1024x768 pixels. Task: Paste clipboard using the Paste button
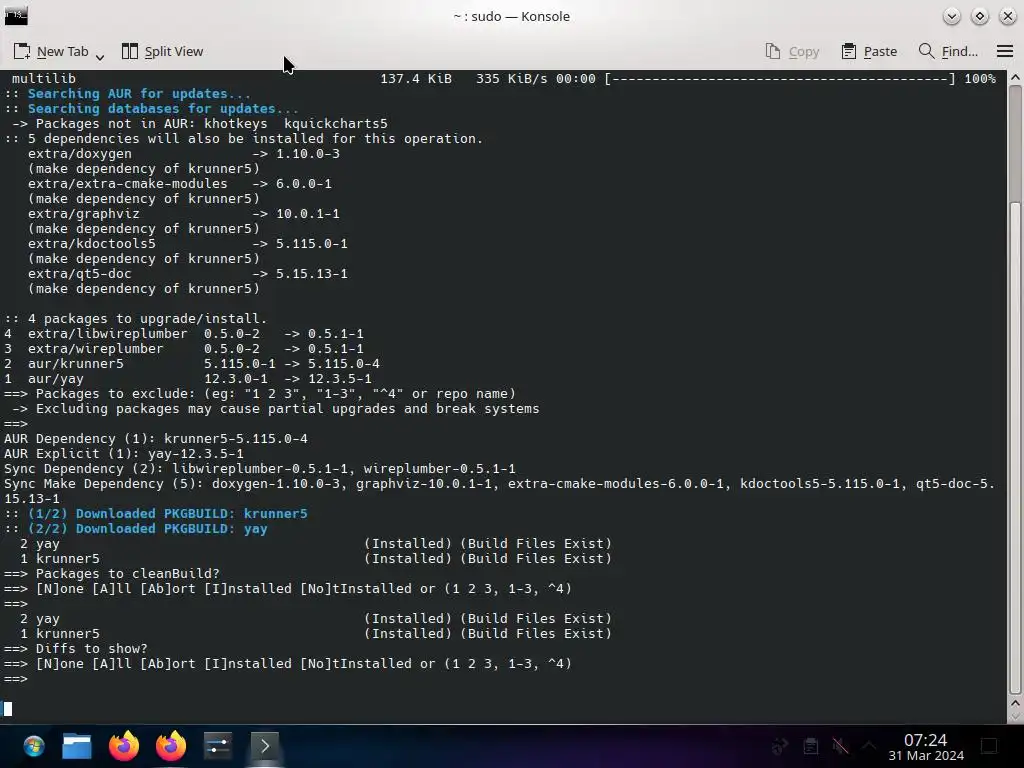click(x=869, y=52)
